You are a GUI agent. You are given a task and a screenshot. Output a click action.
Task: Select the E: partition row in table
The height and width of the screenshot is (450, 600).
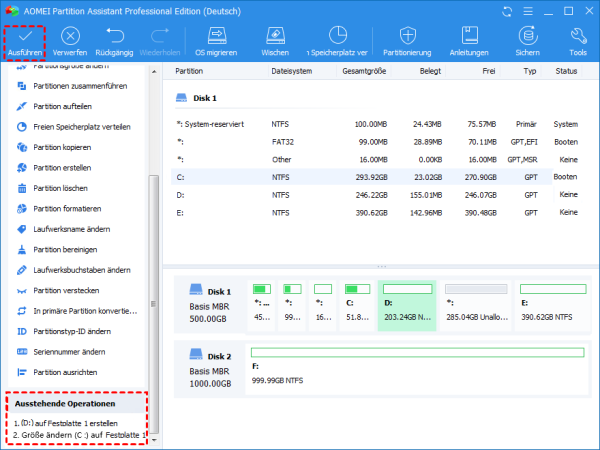click(x=377, y=213)
